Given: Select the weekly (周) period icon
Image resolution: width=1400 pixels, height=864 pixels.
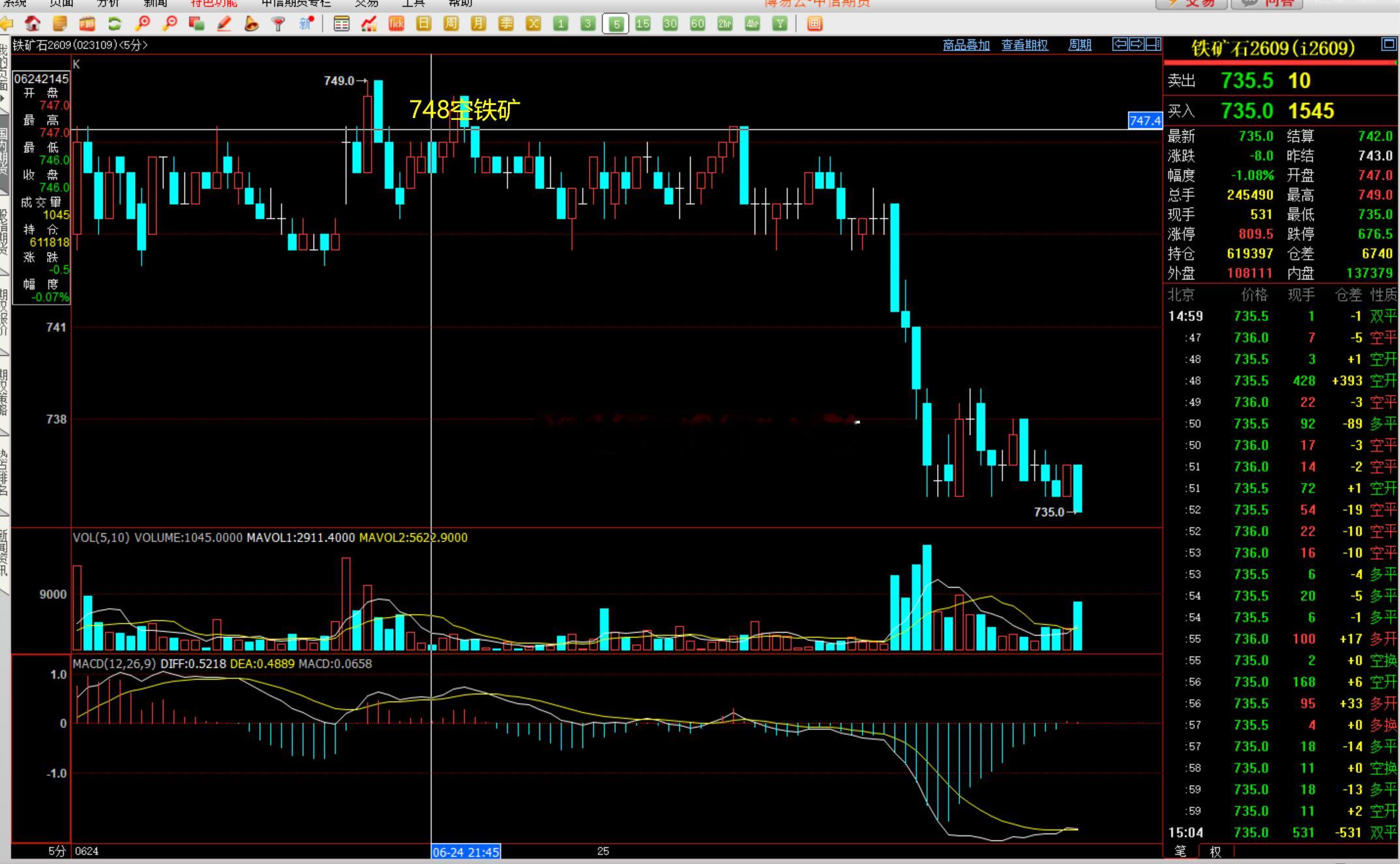Looking at the screenshot, I should click(x=451, y=24).
